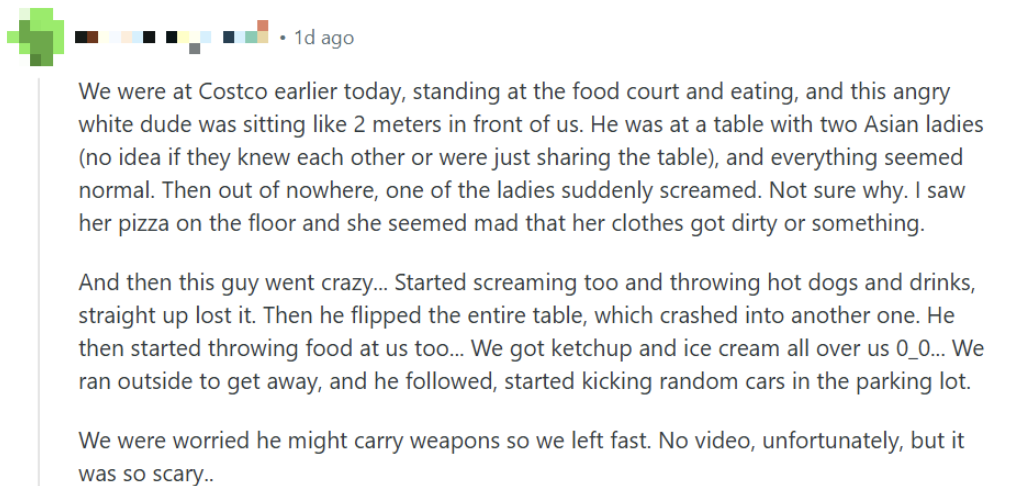The height and width of the screenshot is (486, 1024).
Task: Click the "1d ago" timestamp
Action: [x=324, y=38]
